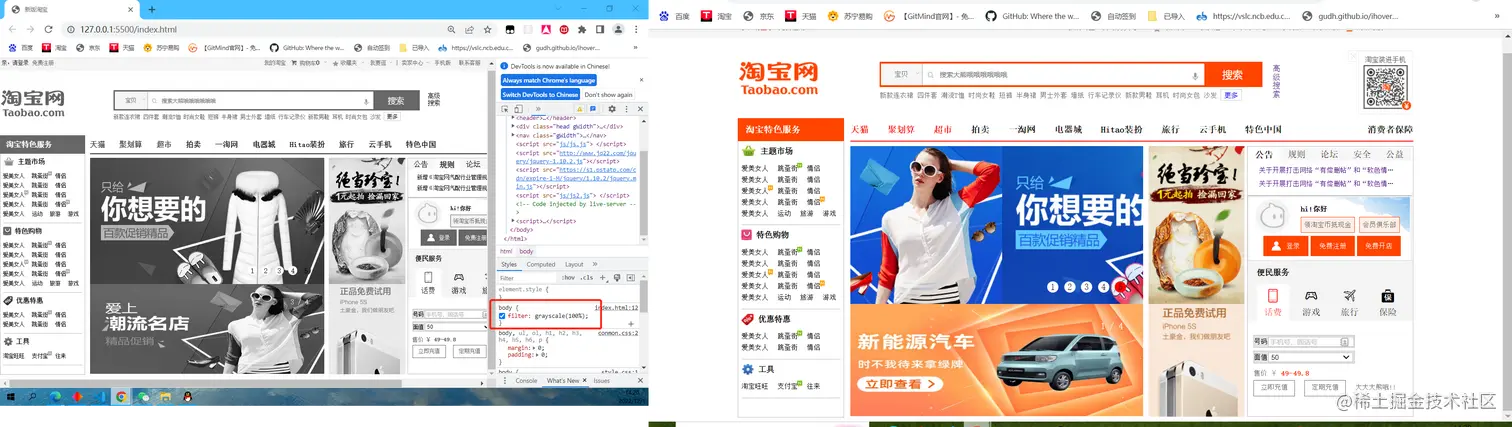Click Don't show again button
Viewport: 1512px width, 427px height.
click(608, 94)
